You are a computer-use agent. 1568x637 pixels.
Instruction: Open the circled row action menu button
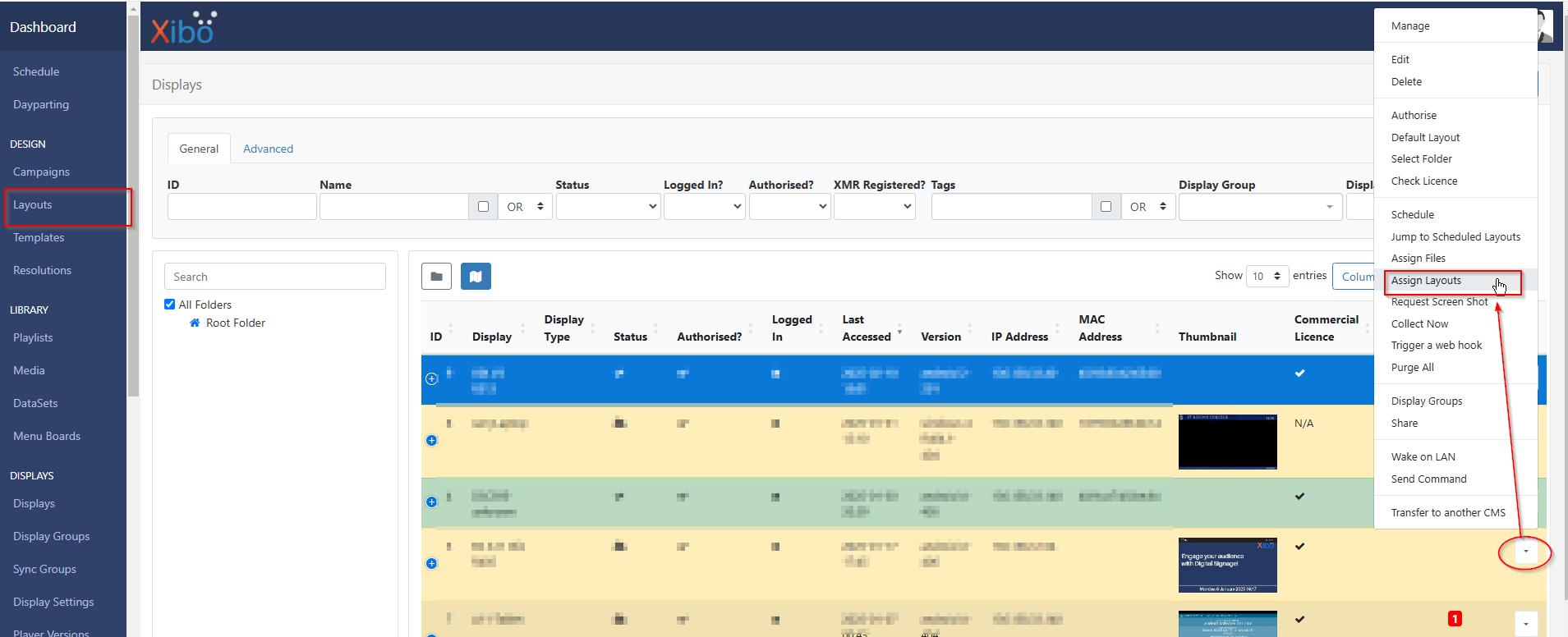1525,552
